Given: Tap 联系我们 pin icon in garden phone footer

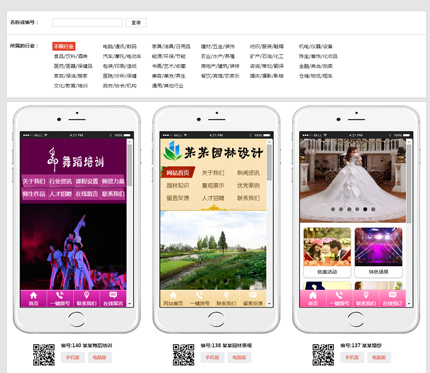Looking at the screenshot, I should 226,295.
